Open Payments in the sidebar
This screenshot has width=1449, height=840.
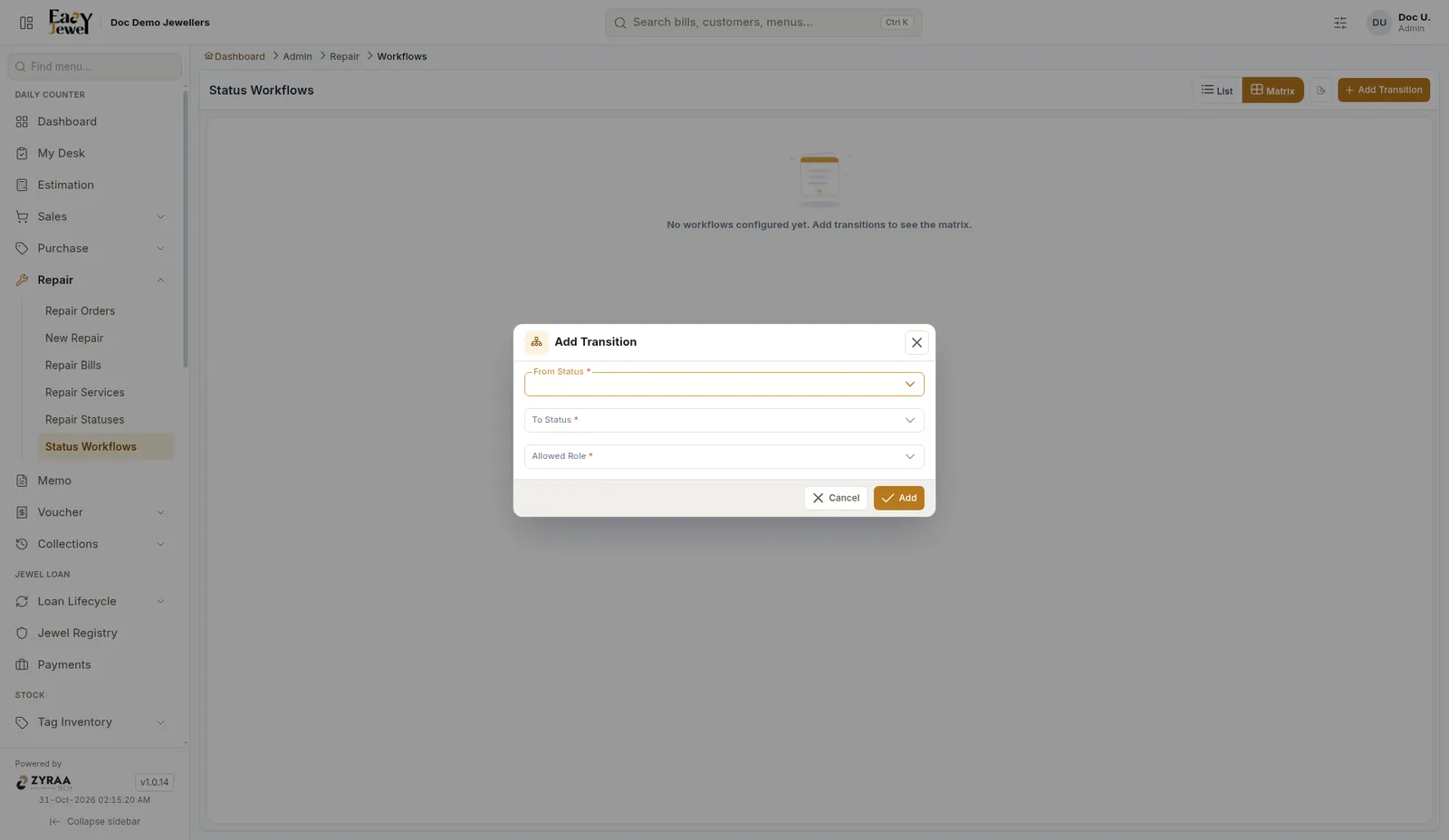(94, 664)
